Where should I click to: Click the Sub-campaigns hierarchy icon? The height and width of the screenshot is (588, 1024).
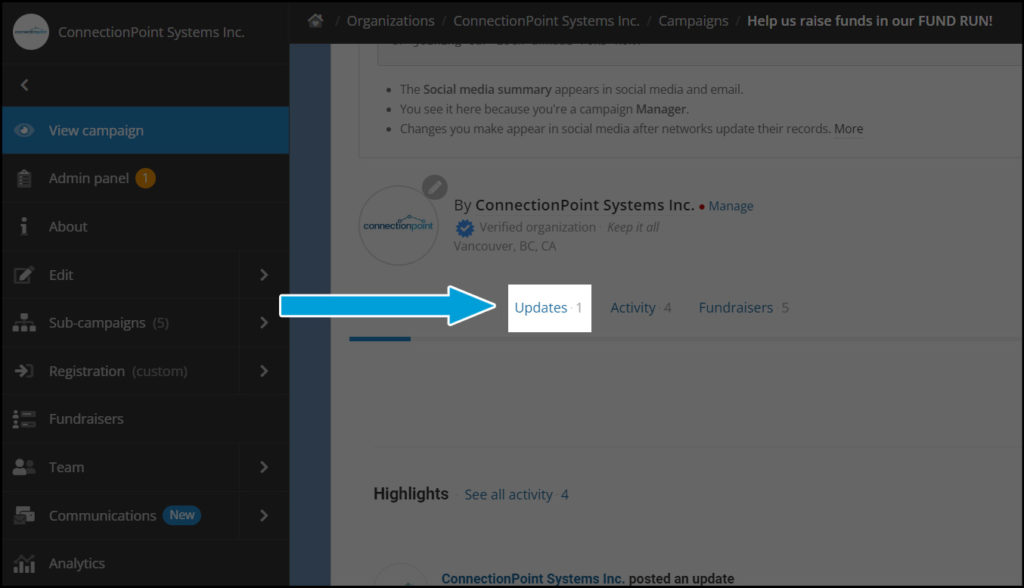[x=24, y=323]
